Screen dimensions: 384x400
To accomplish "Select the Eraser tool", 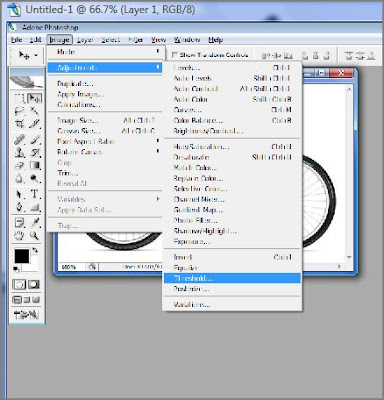I will (x=19, y=166).
